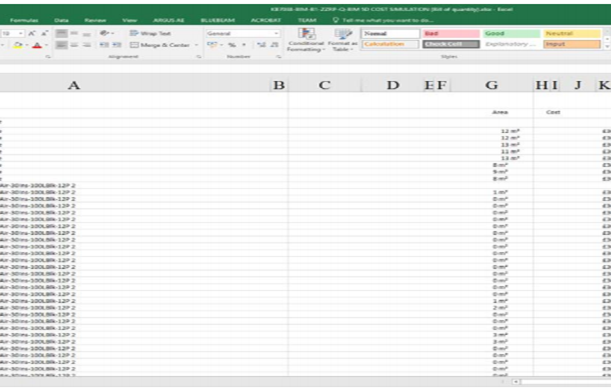This screenshot has height=392, width=611.
Task: Apply the yellow fill color bucket
Action: tap(18, 45)
